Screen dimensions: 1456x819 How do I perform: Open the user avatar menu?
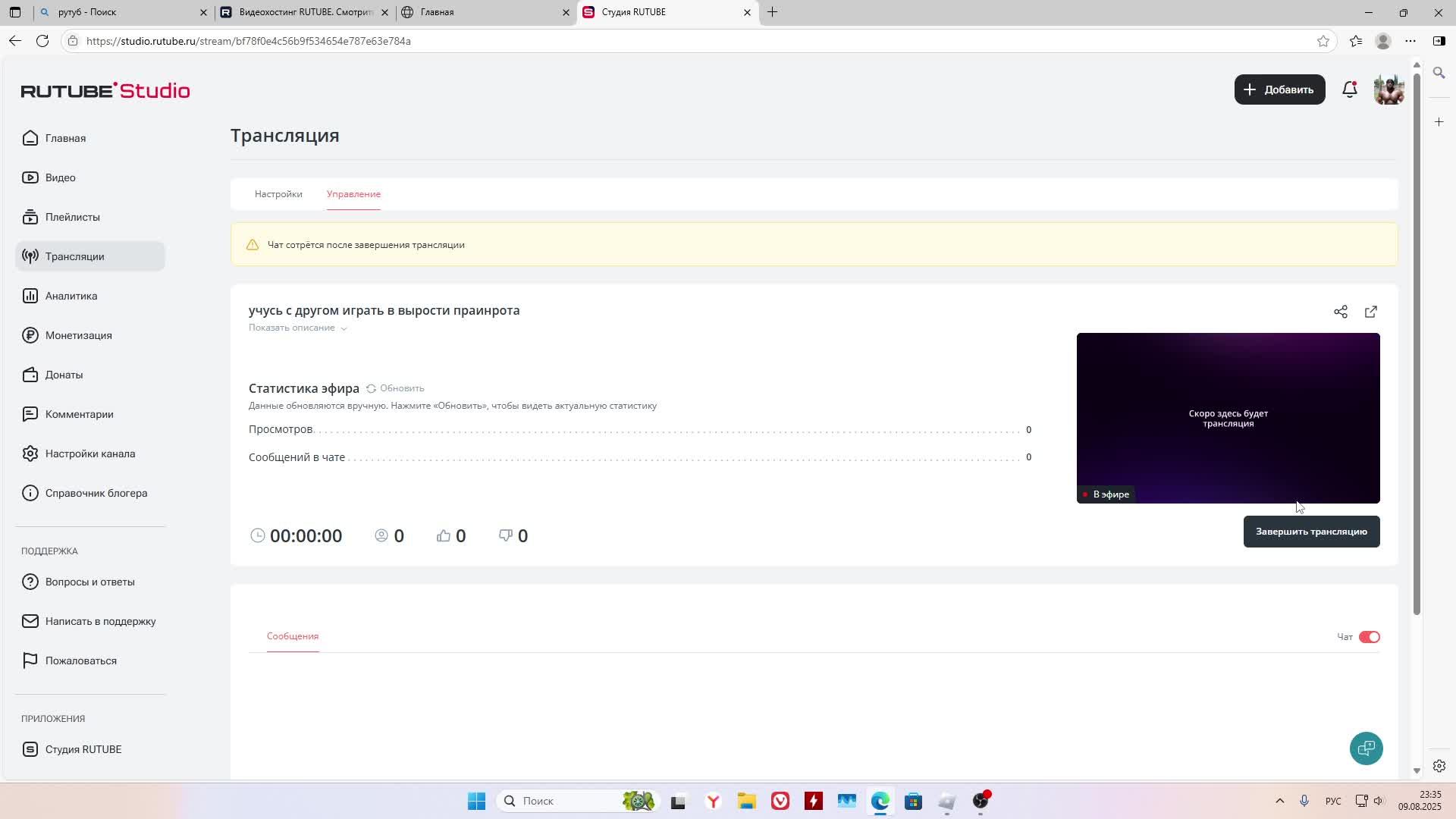(1389, 89)
